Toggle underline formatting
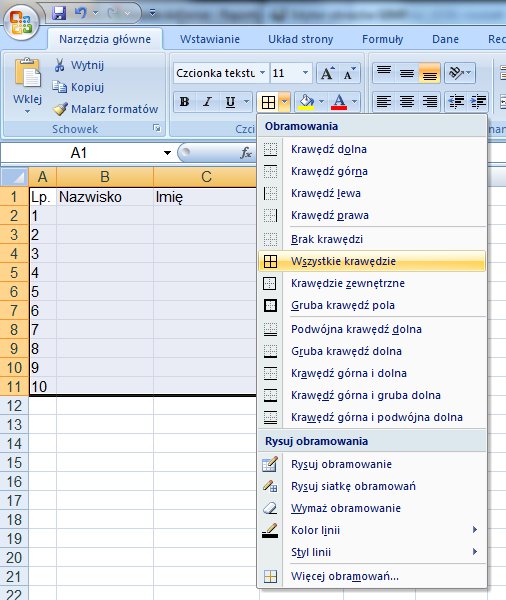The width and height of the screenshot is (506, 600). [x=230, y=102]
